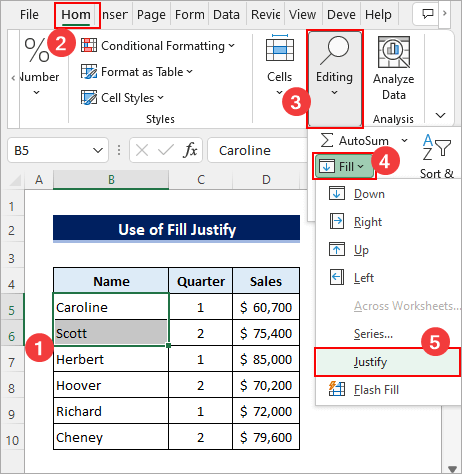This screenshot has height=474, width=462.
Task: Expand the Format as Table menu
Action: point(137,72)
